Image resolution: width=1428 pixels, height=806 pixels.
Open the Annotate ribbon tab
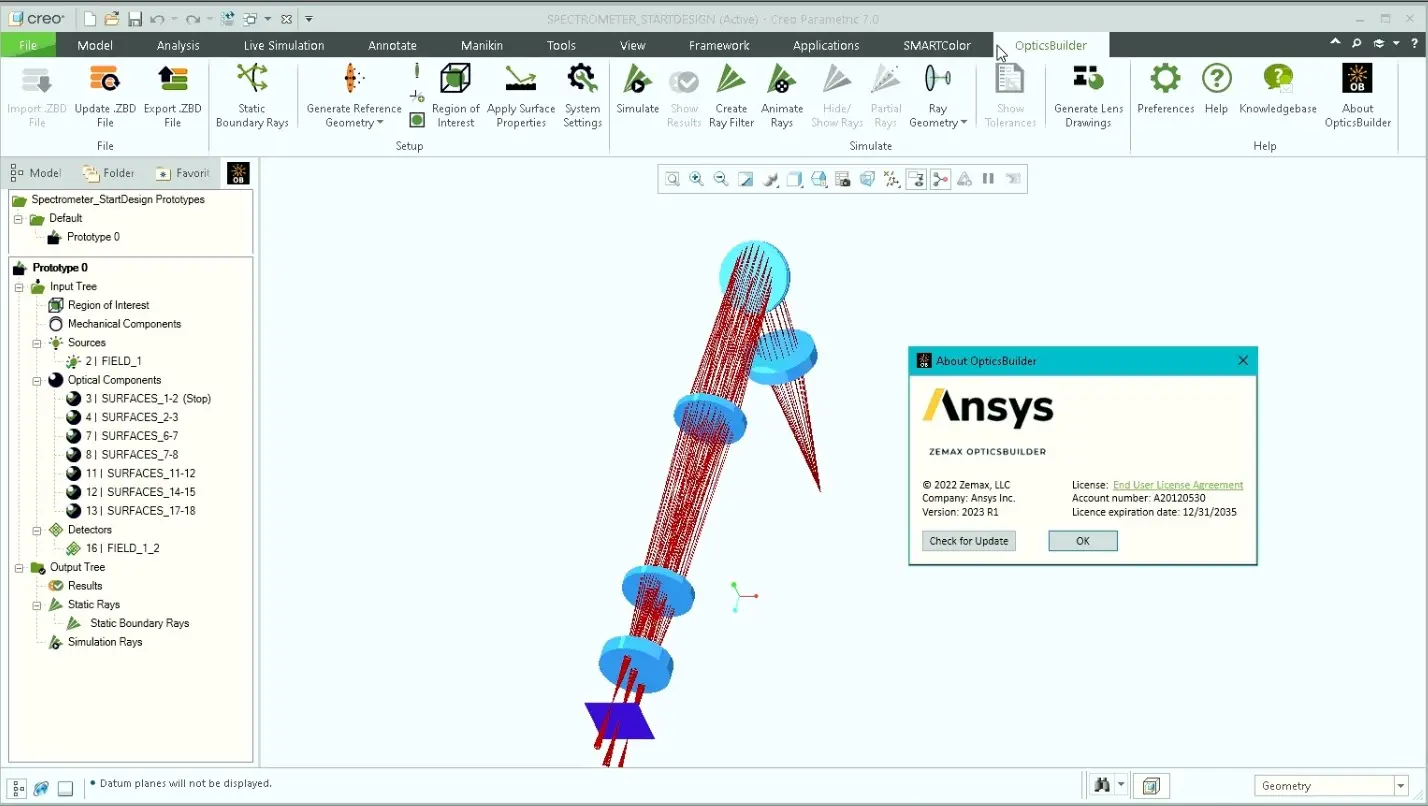(392, 45)
